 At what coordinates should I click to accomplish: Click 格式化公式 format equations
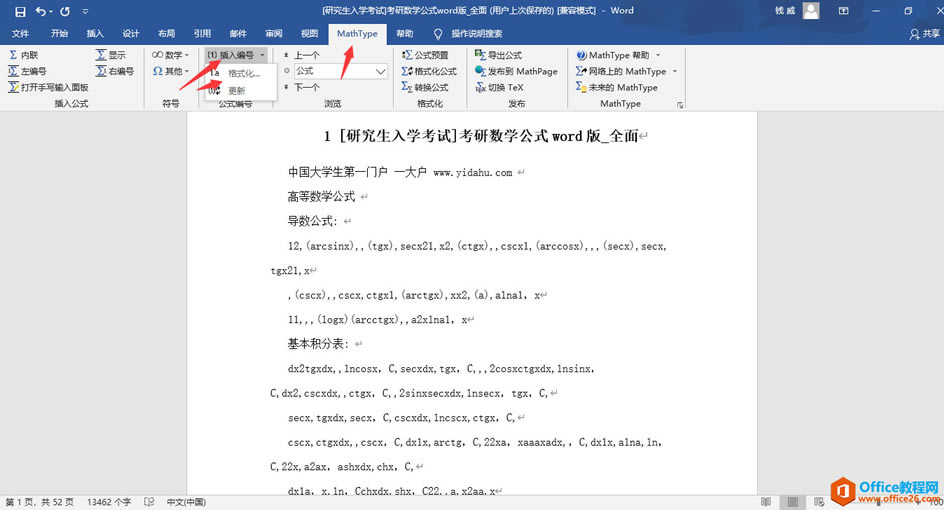click(x=429, y=71)
